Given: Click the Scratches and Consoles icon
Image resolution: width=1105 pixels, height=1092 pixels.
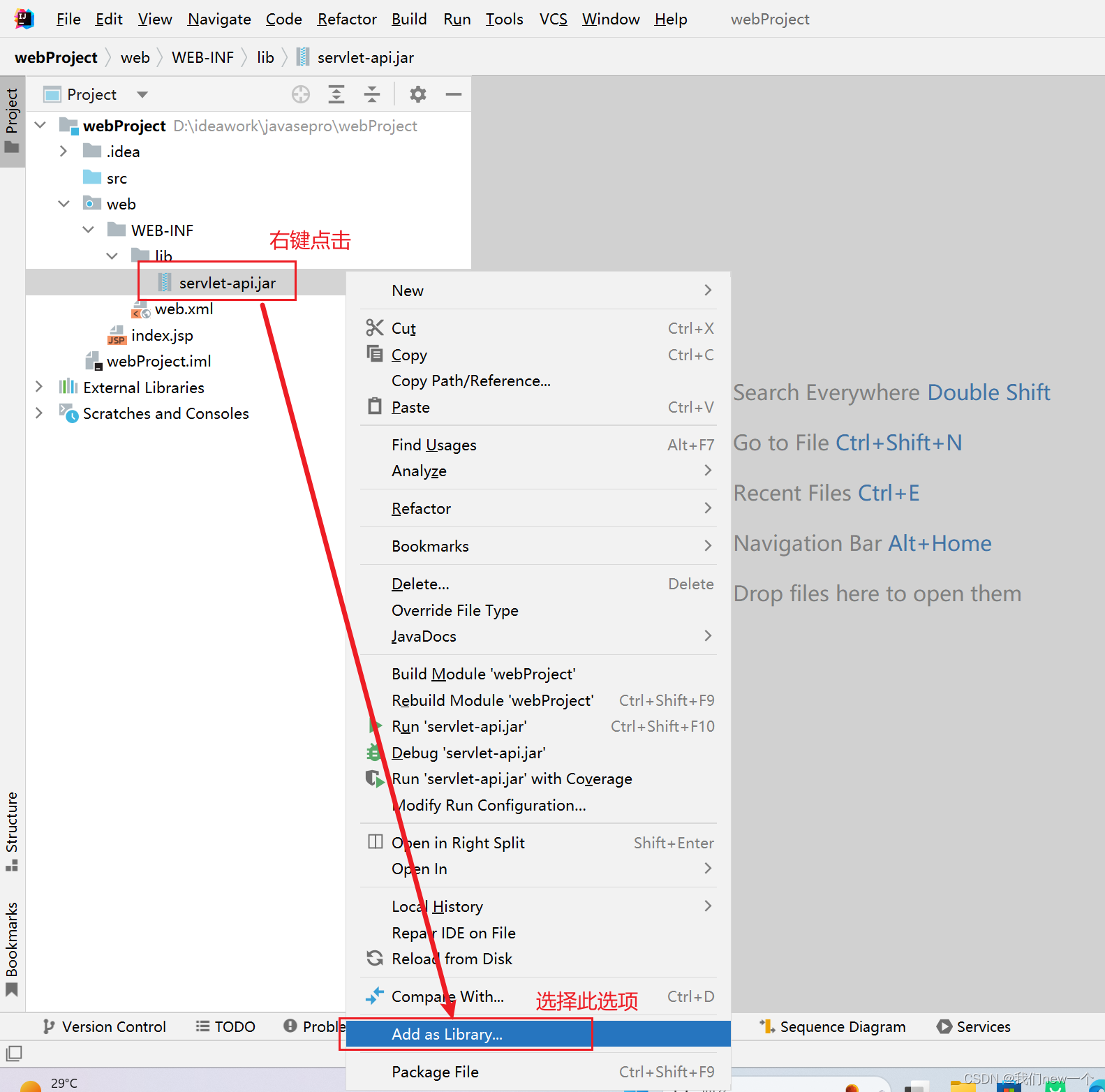Looking at the screenshot, I should 68,413.
